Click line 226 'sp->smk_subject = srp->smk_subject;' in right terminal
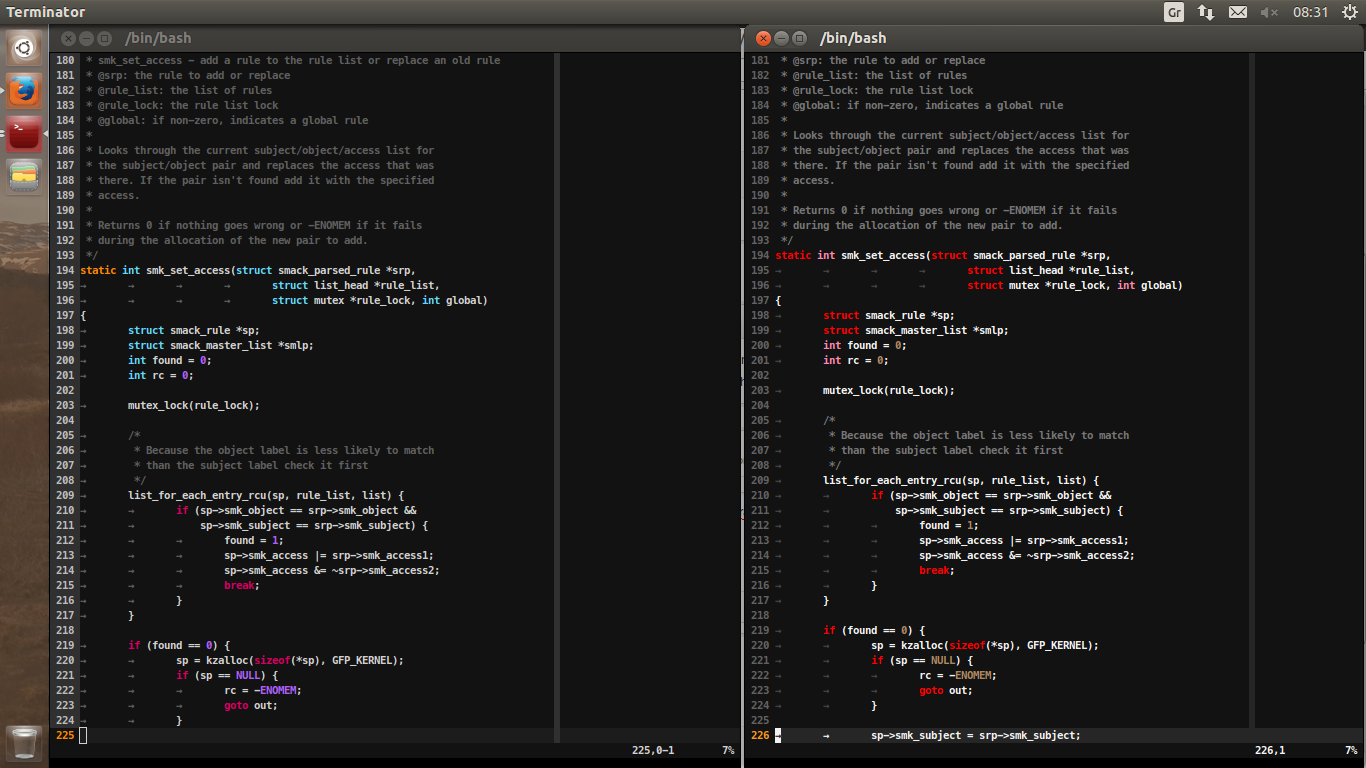 [975, 735]
